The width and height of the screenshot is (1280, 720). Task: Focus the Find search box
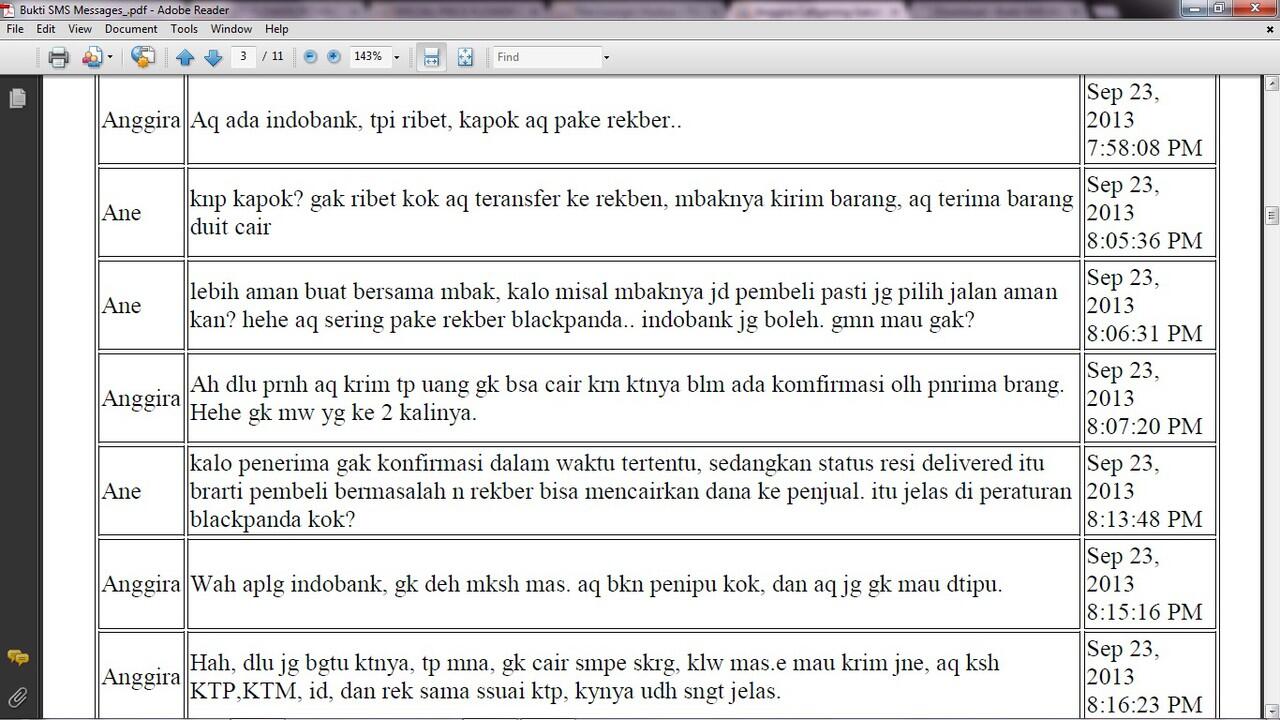(x=546, y=57)
